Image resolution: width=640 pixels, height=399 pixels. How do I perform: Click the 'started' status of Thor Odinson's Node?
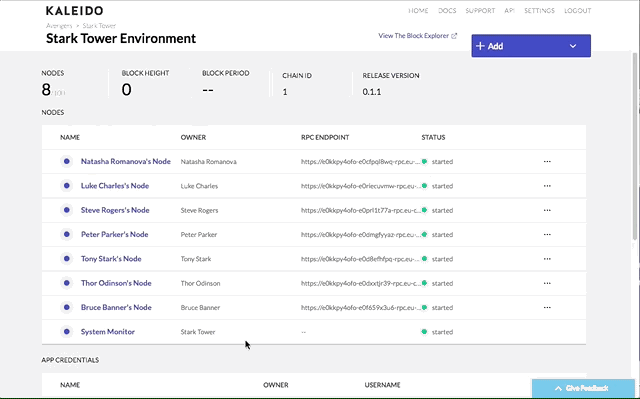pos(442,283)
